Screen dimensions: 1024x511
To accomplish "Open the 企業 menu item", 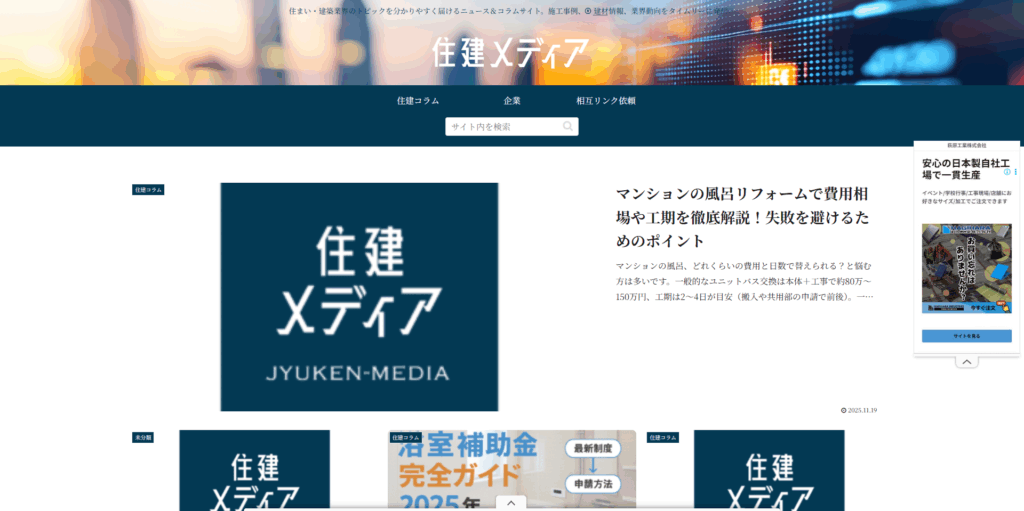I will pos(512,101).
